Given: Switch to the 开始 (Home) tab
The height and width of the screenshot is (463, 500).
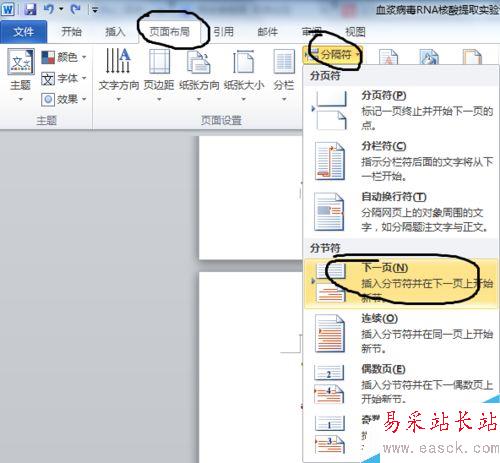Looking at the screenshot, I should [71, 32].
